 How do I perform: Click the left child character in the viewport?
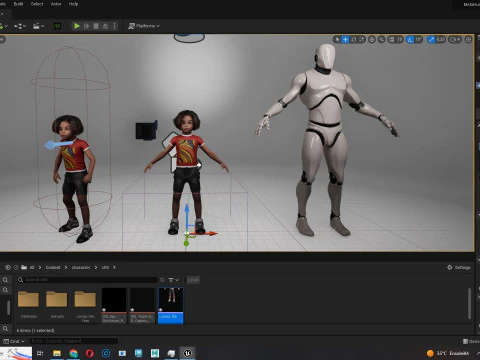tap(73, 177)
